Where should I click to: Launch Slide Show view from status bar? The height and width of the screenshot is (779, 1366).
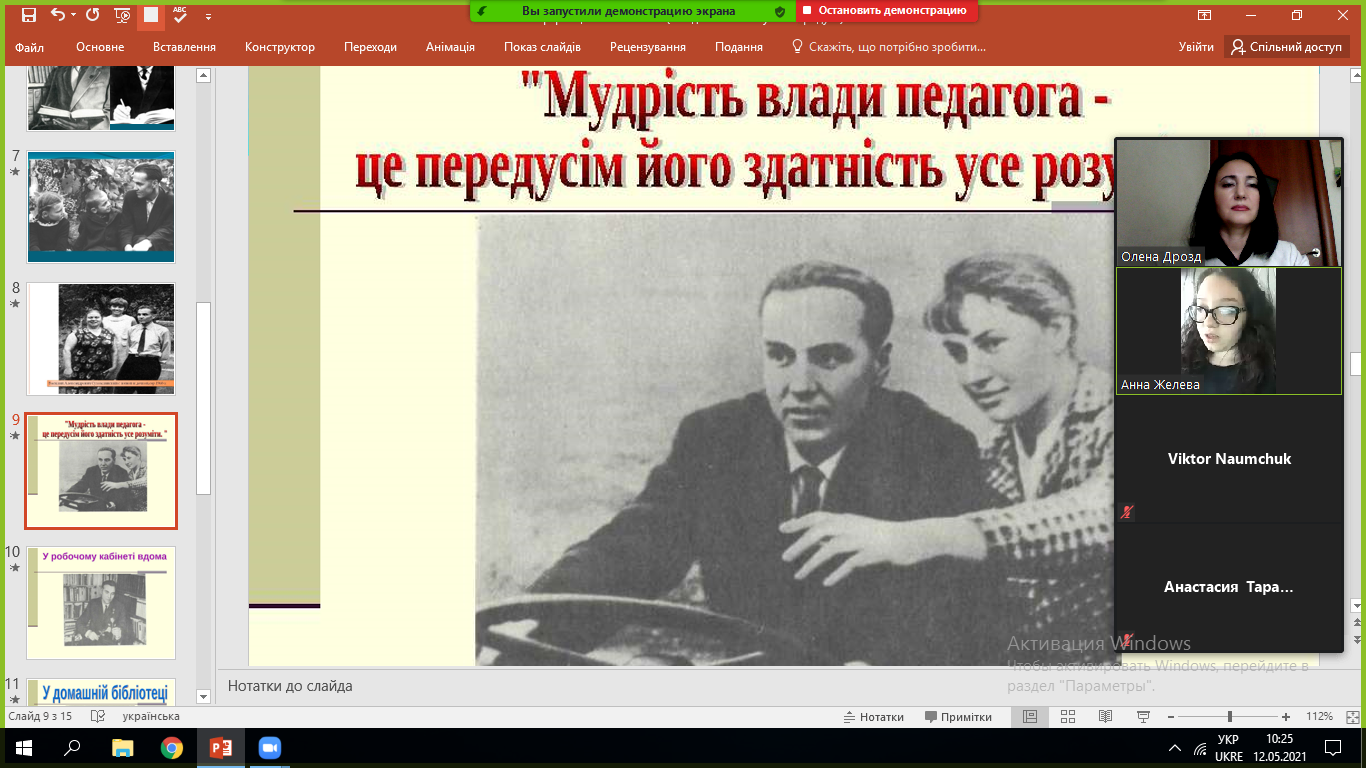tap(1144, 717)
